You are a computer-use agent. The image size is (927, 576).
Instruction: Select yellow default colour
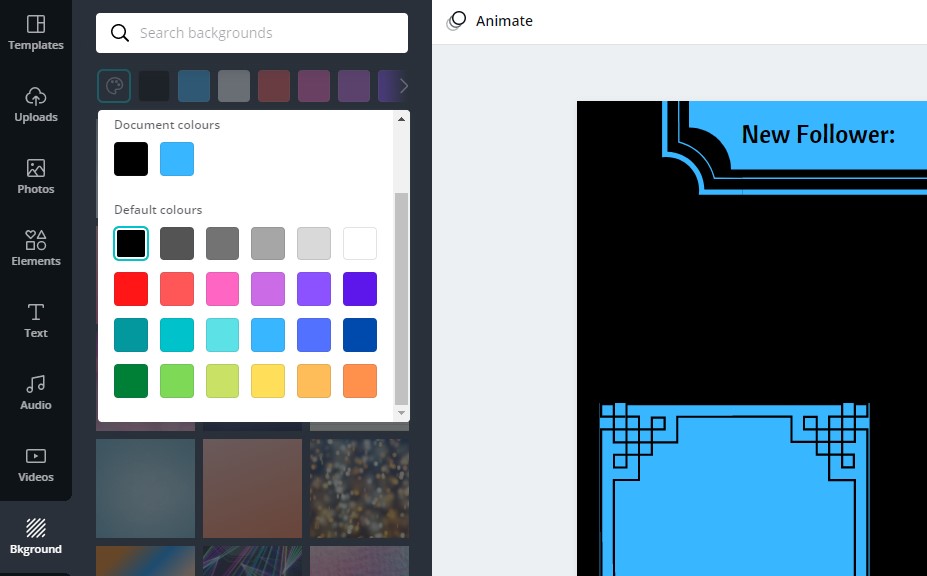pos(268,380)
